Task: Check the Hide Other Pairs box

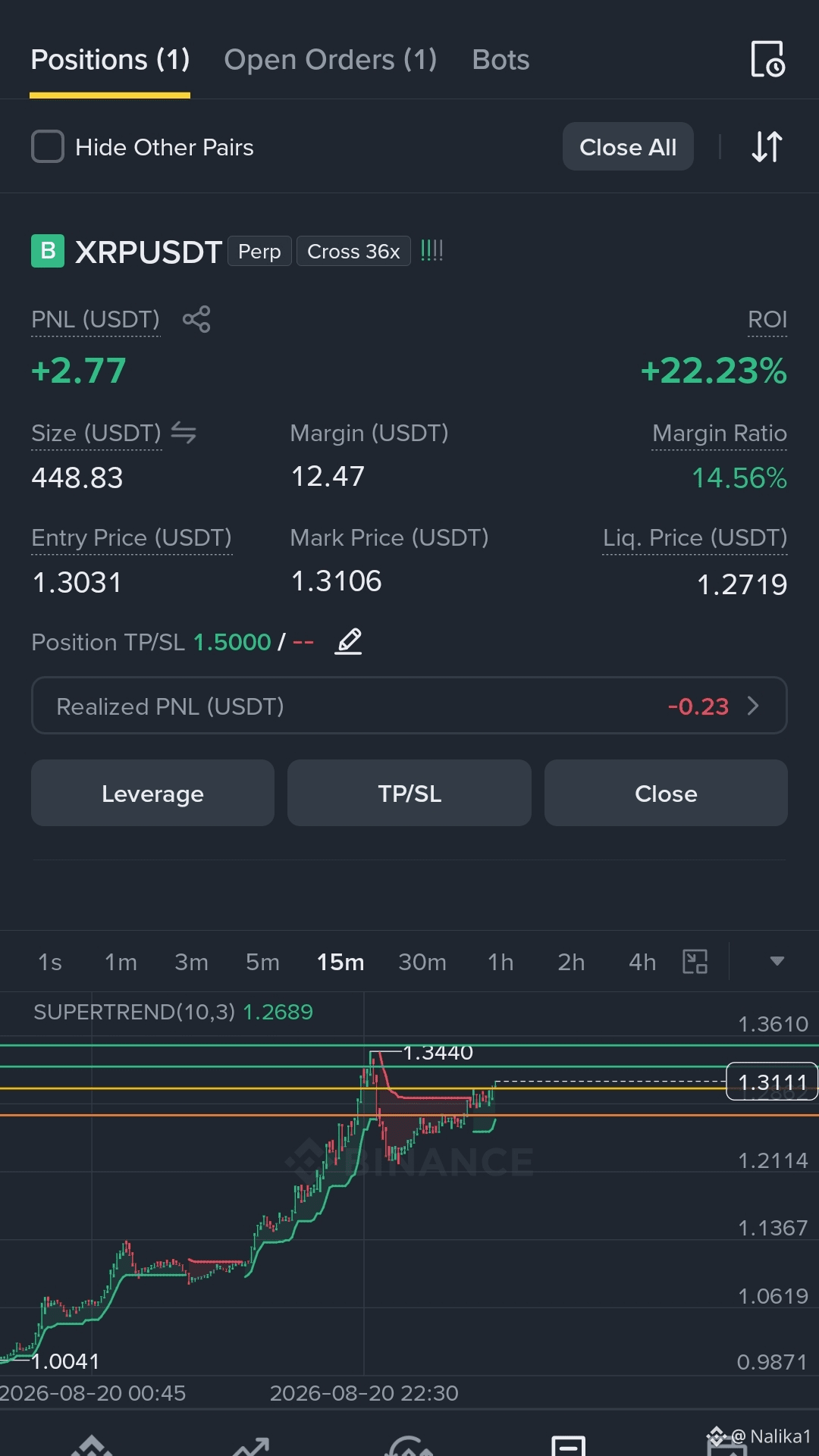Action: [x=48, y=146]
